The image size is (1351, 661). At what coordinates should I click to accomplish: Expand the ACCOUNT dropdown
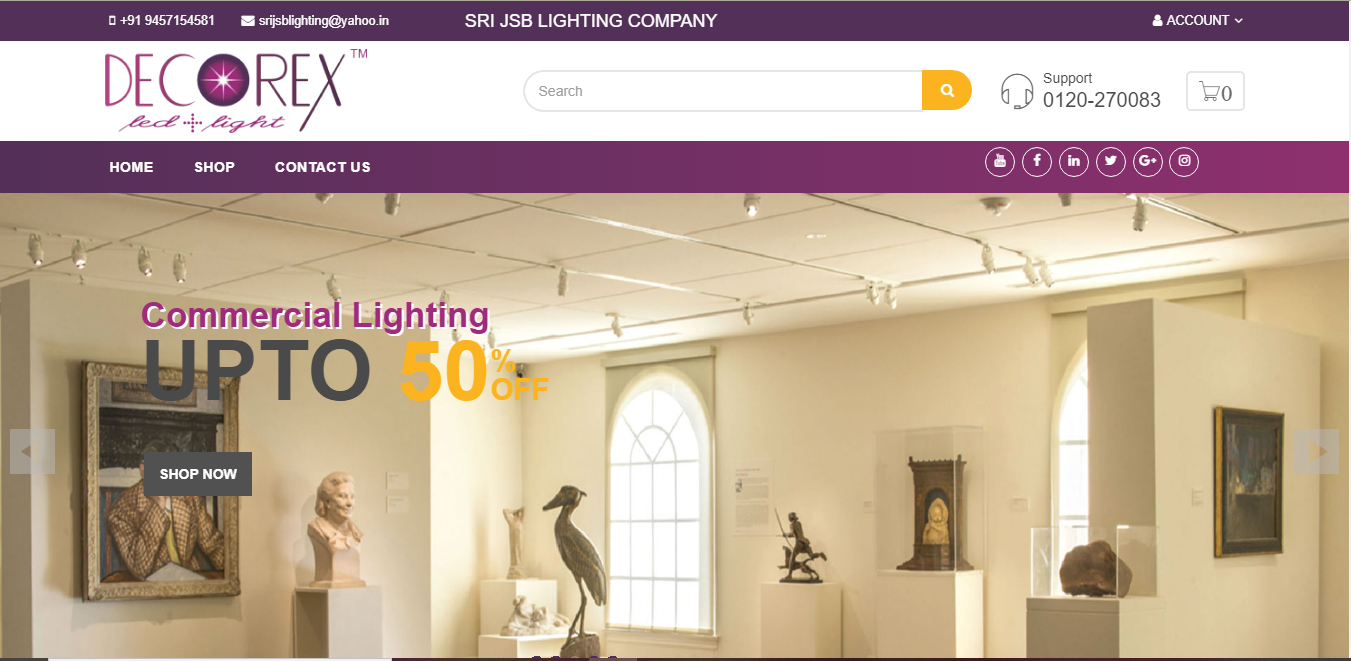click(1197, 20)
